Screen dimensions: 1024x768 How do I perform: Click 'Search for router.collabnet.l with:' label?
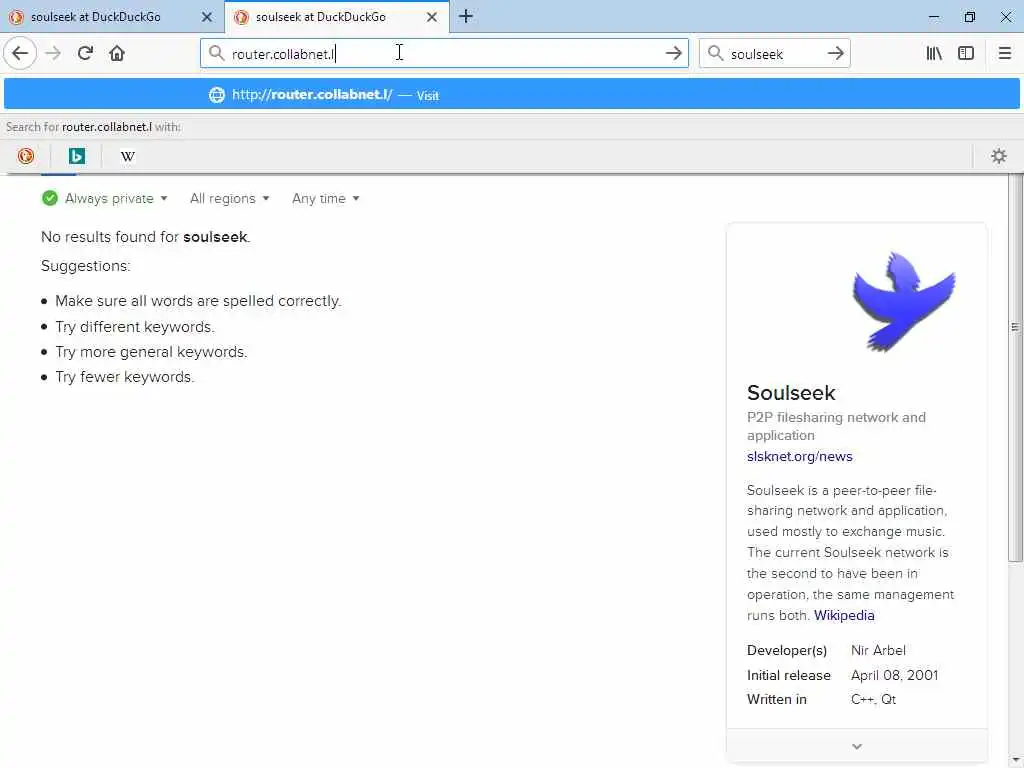(x=93, y=127)
